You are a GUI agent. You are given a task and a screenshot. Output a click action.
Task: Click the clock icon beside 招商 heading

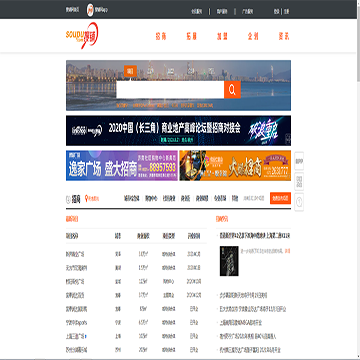tap(68, 199)
